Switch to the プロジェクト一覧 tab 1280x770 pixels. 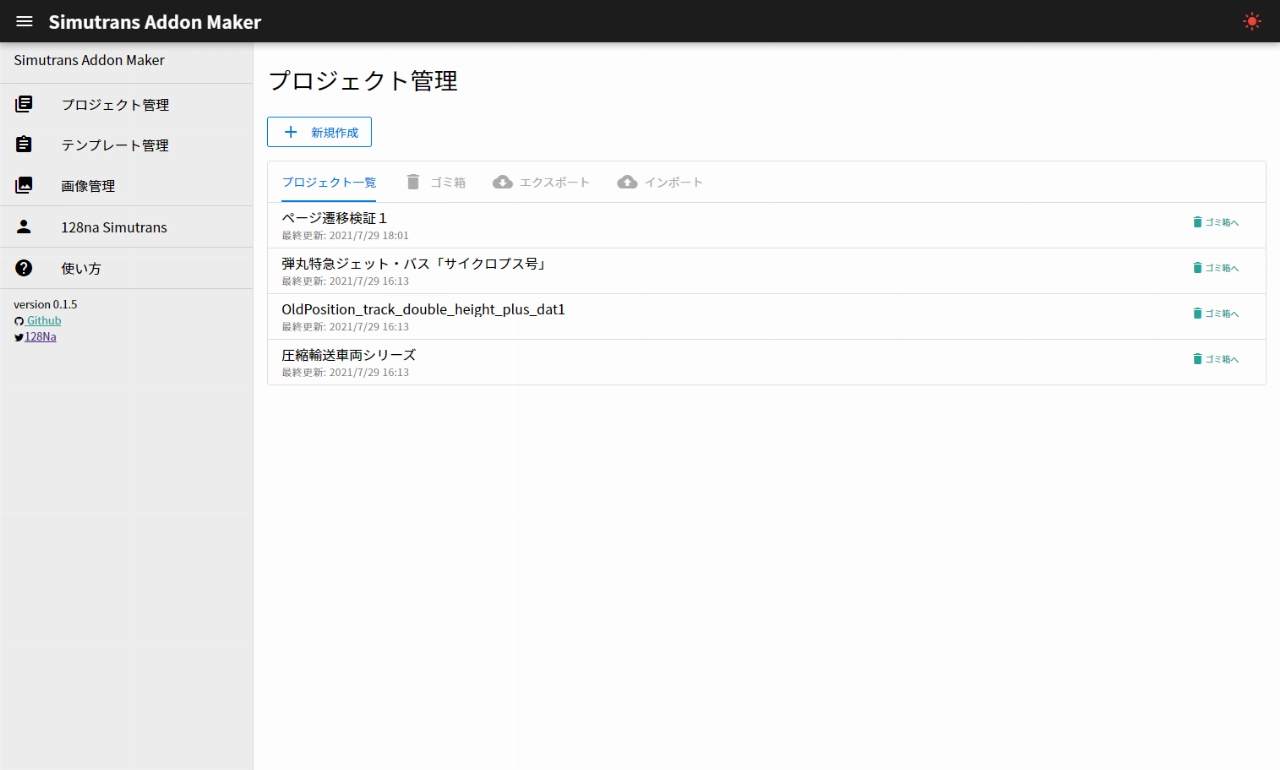tap(329, 182)
